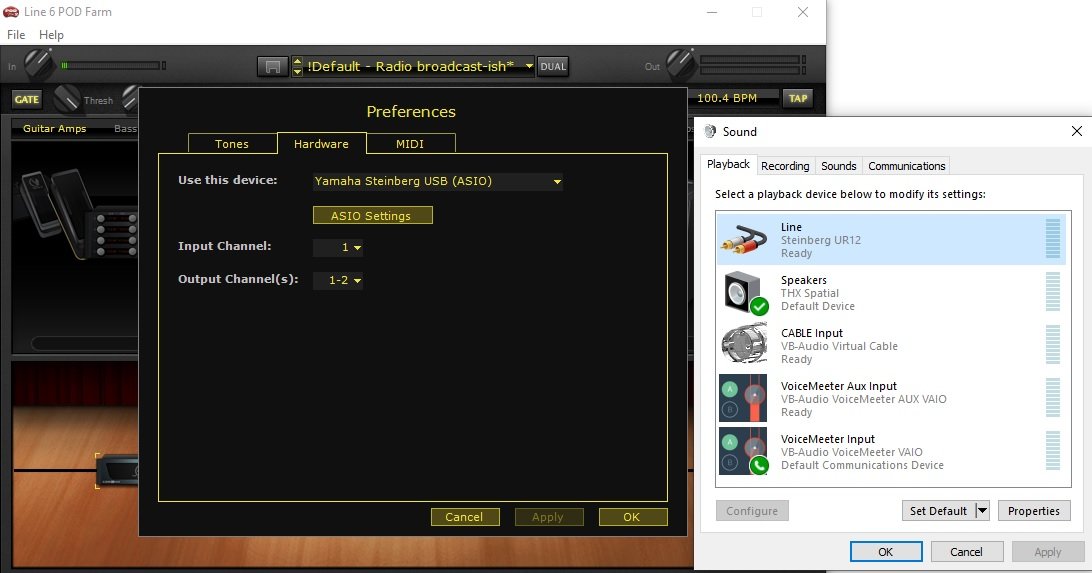Minimize the POD Farm window
The height and width of the screenshot is (573, 1092).
[712, 12]
